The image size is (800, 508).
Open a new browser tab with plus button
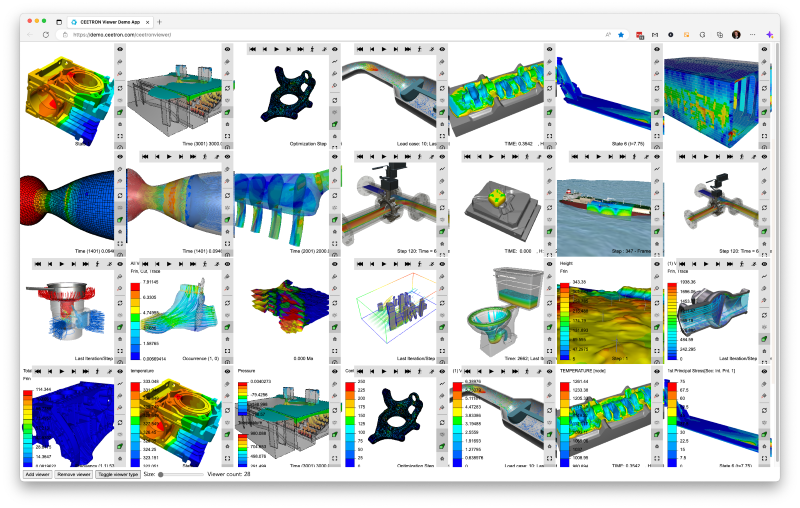160,21
